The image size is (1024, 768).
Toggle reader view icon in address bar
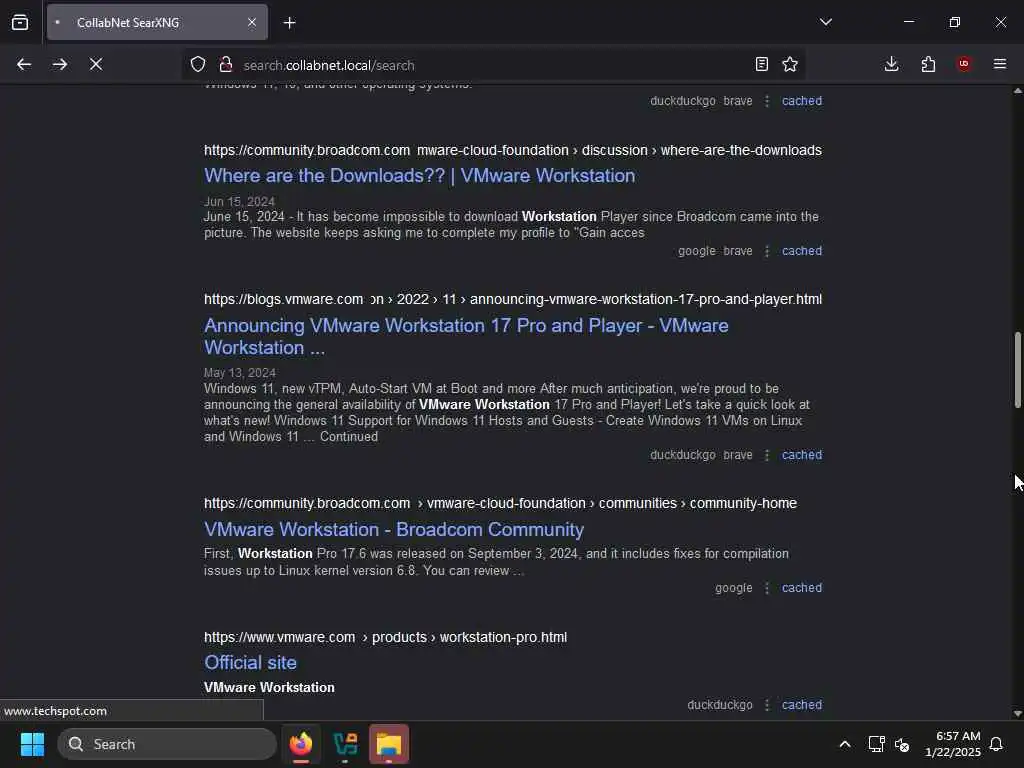coord(761,64)
